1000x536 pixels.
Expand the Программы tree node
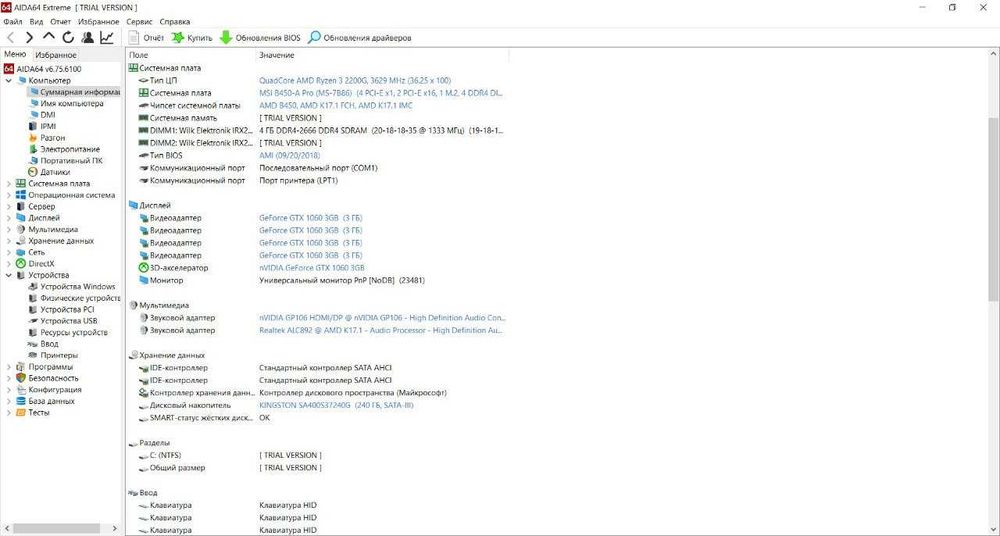pos(8,367)
